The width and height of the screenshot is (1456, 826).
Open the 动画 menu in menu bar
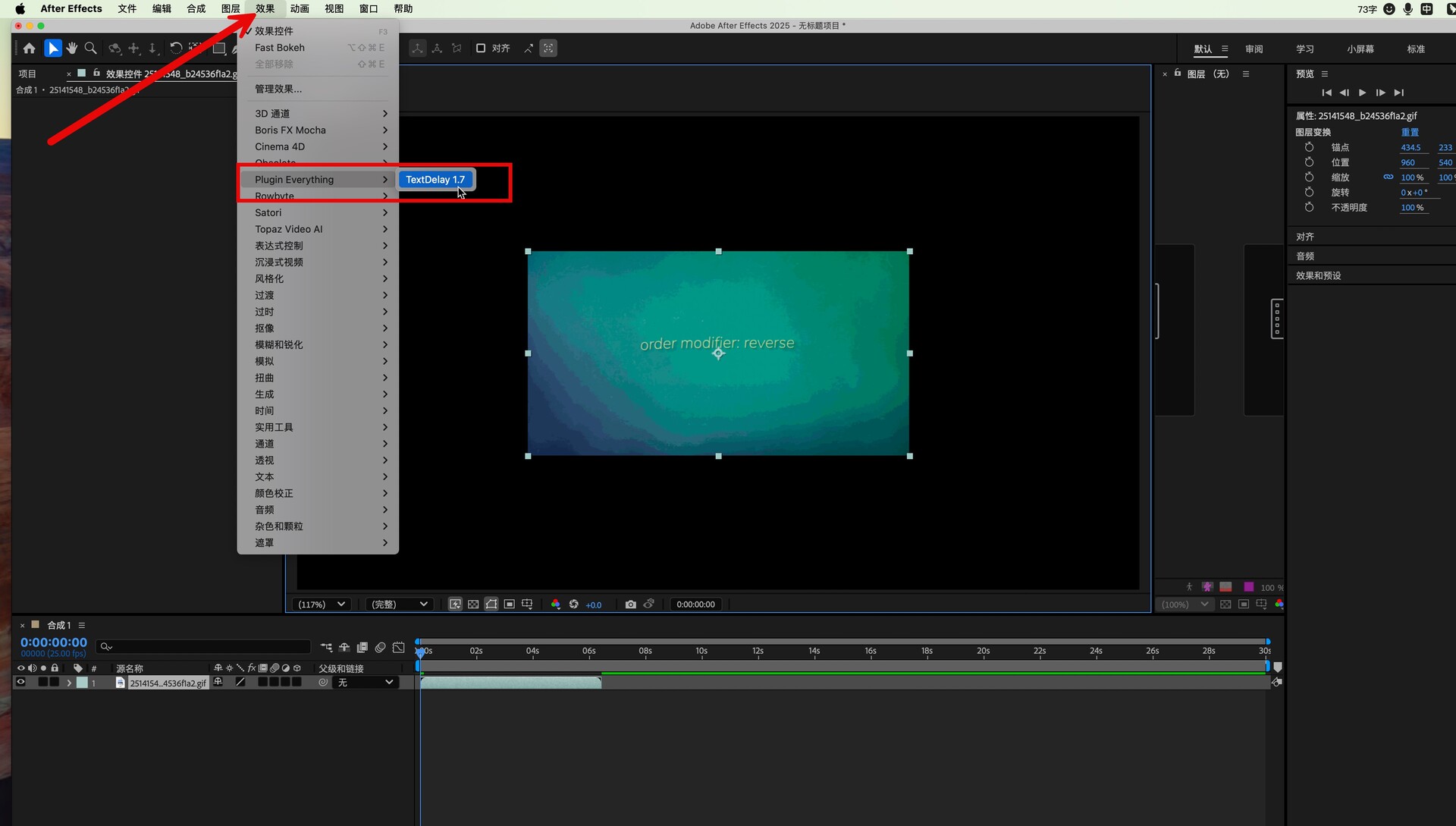[300, 9]
